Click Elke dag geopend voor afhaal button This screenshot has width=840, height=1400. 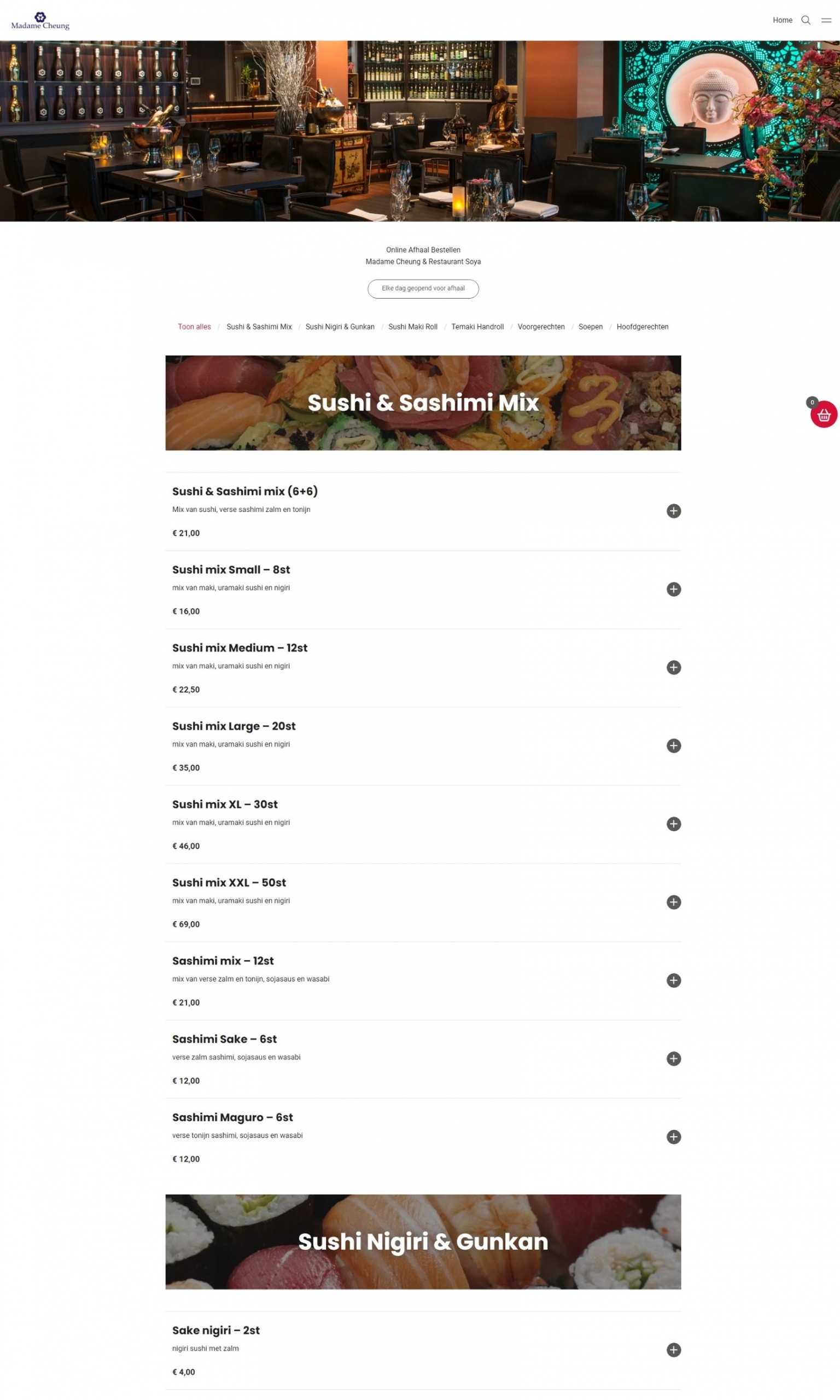[423, 289]
